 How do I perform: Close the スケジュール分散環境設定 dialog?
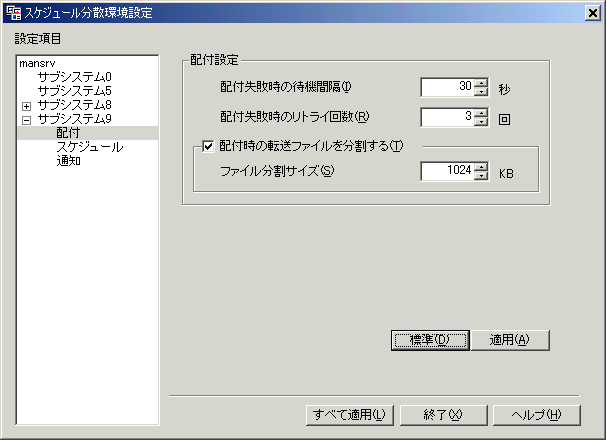click(x=593, y=13)
